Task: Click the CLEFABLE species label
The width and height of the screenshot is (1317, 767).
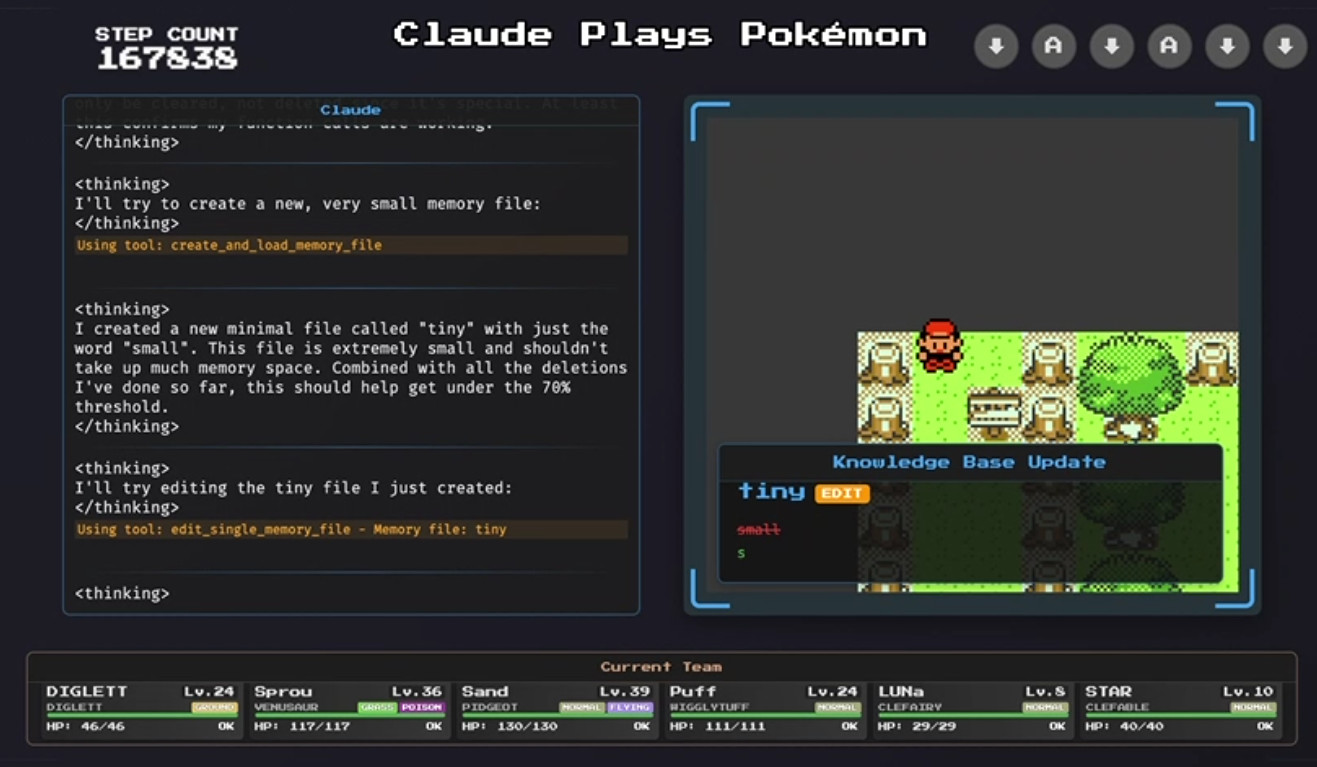Action: point(1118,707)
